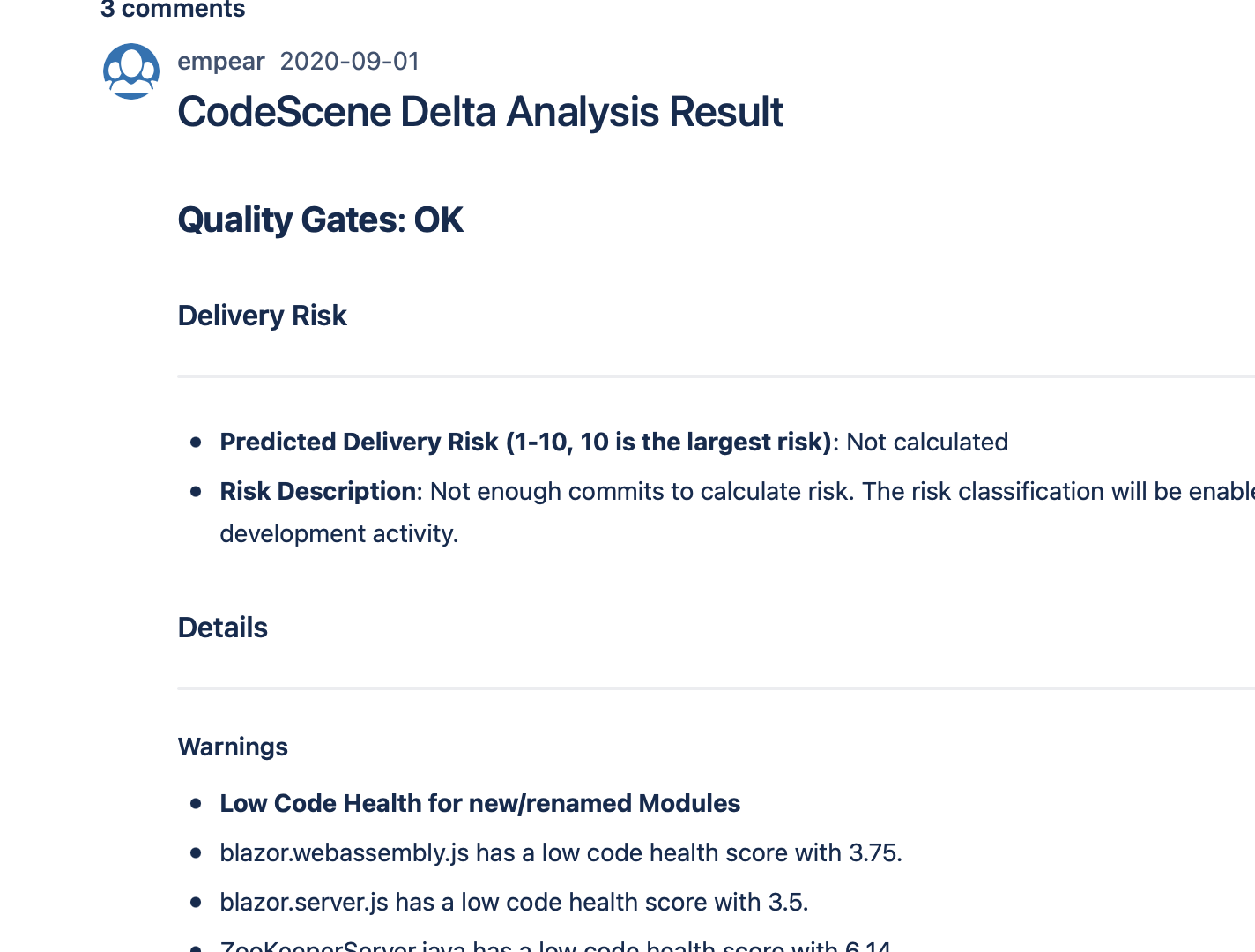Click the horizontal rule under Details
This screenshot has width=1255, height=952.
coord(717,688)
